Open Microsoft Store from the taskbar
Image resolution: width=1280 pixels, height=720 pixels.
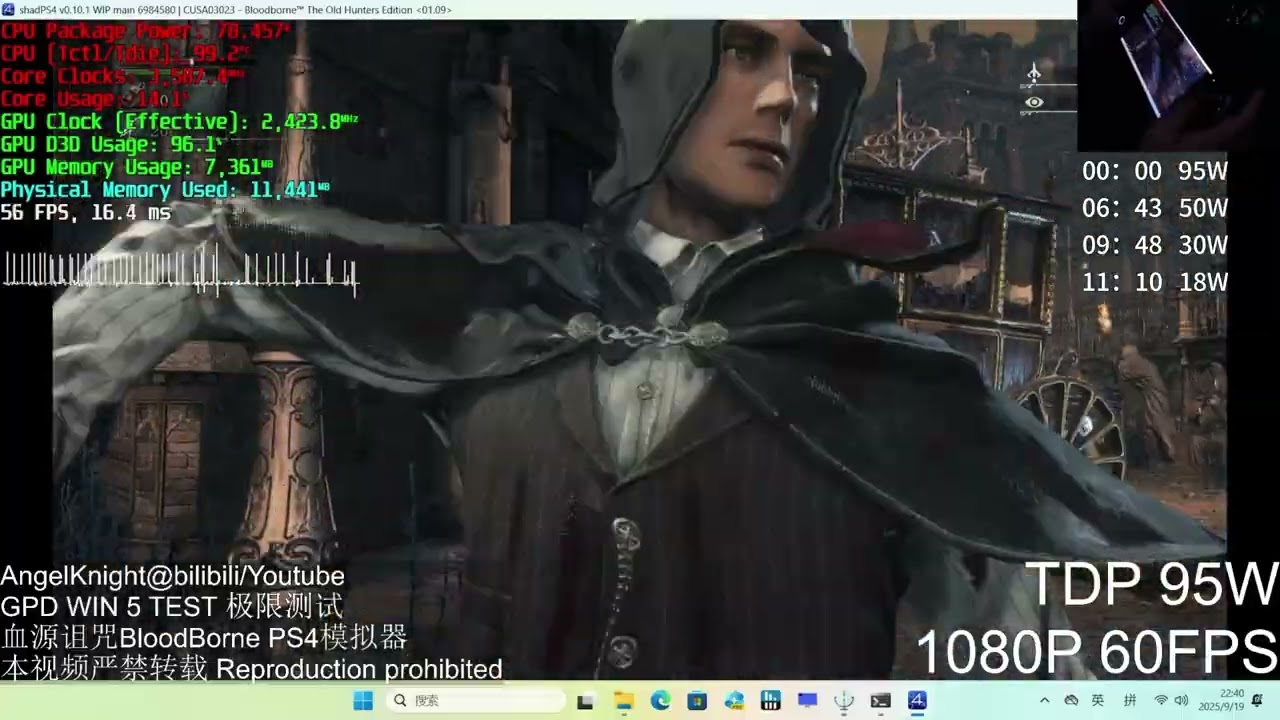[x=697, y=701]
